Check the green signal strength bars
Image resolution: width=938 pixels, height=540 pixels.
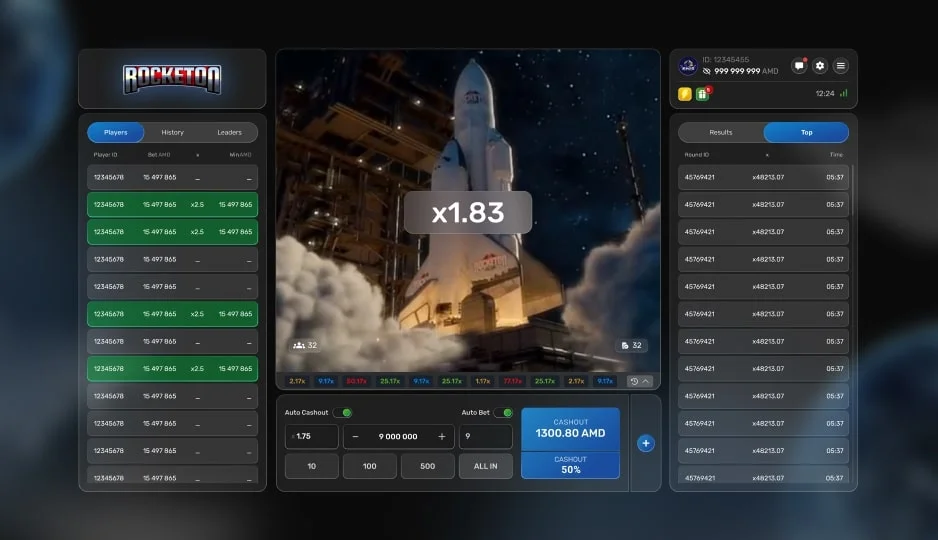coord(843,93)
